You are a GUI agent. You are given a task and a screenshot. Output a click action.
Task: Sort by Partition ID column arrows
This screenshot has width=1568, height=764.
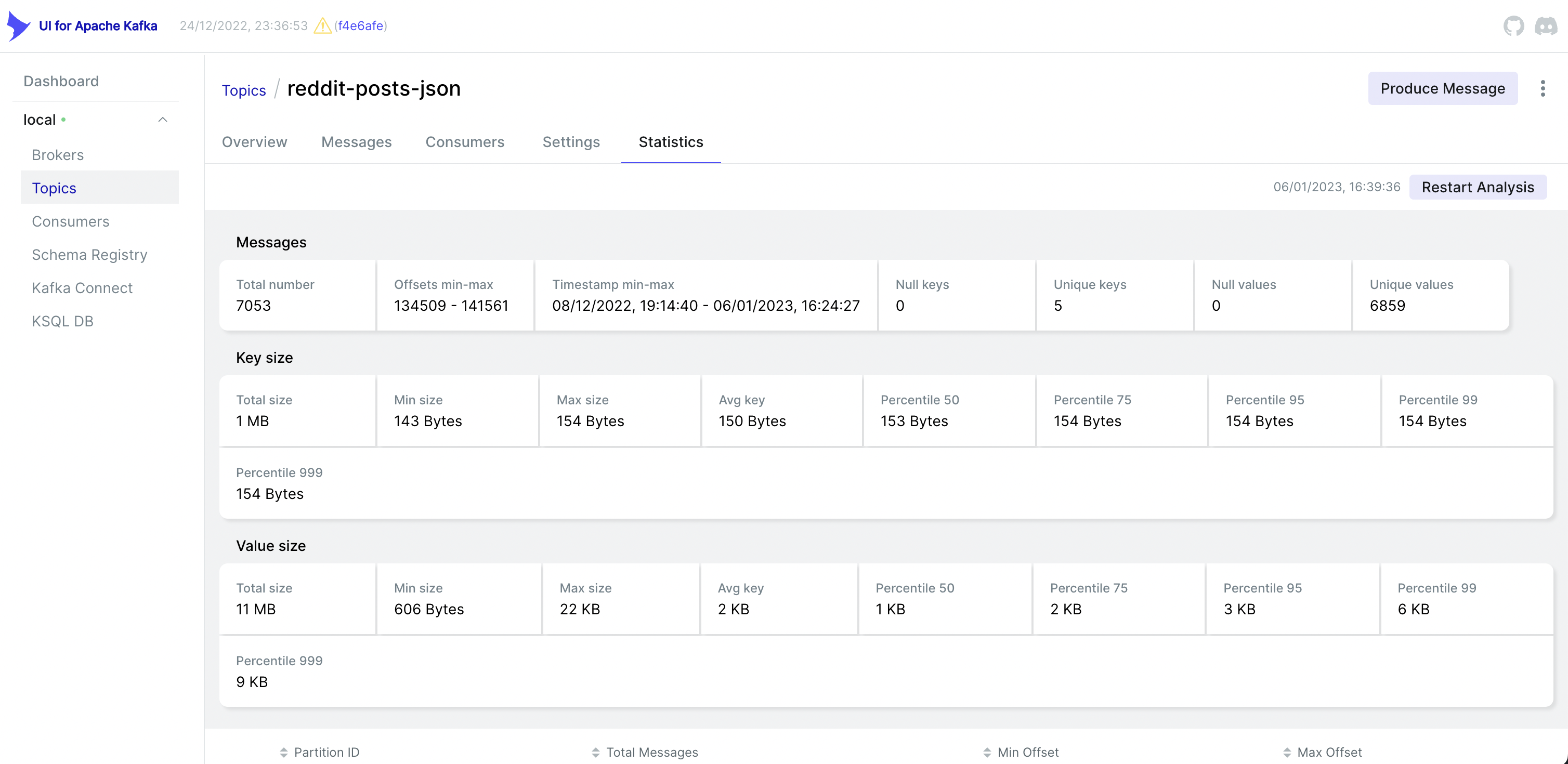pyautogui.click(x=284, y=753)
